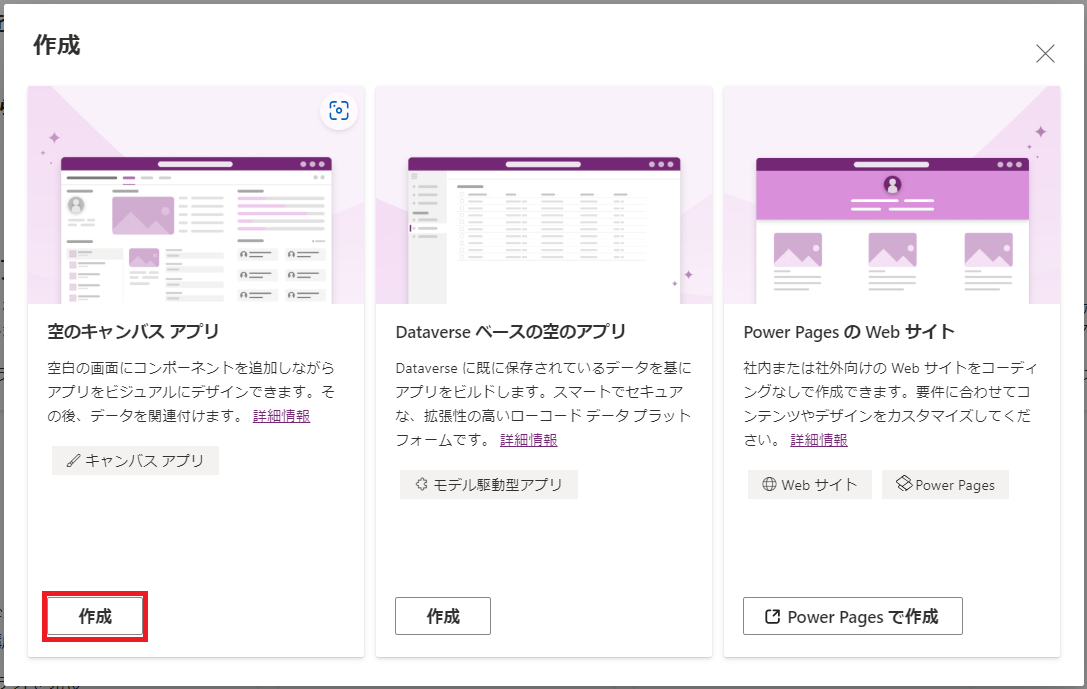Select the キャンバス アプリ tag
The image size is (1087, 689).
(x=135, y=461)
